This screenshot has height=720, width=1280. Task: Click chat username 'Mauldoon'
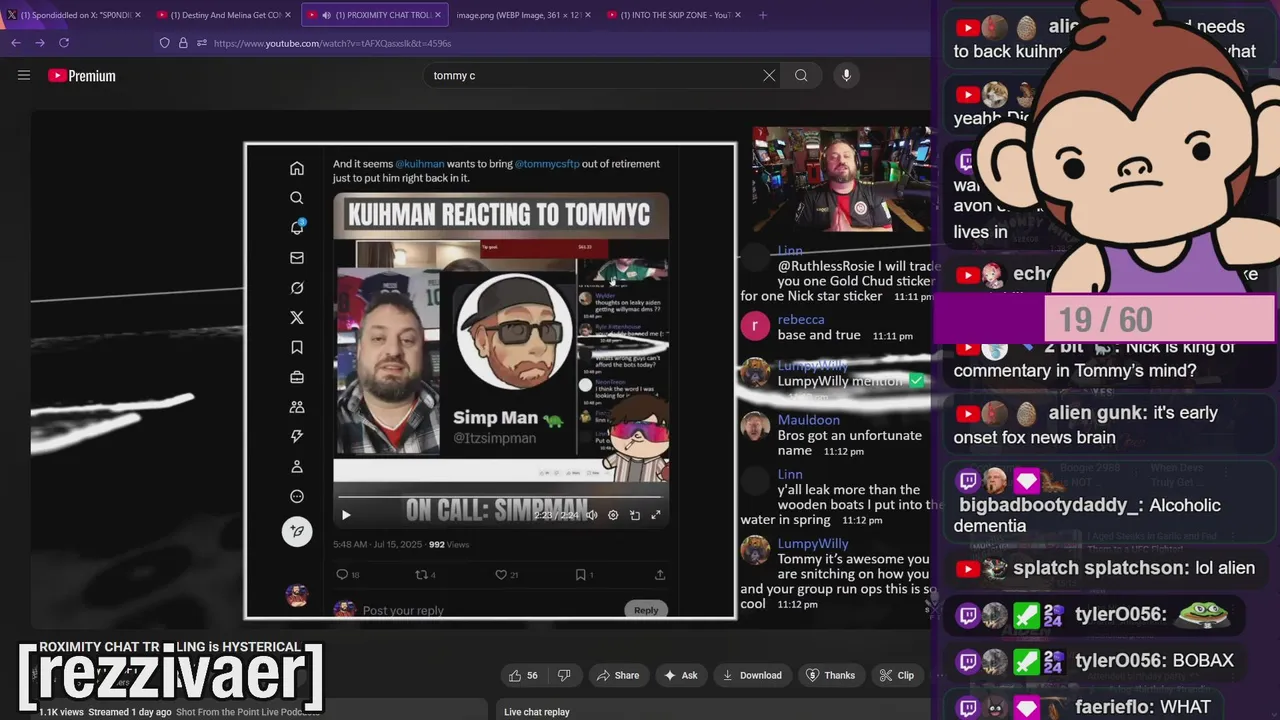click(x=808, y=420)
